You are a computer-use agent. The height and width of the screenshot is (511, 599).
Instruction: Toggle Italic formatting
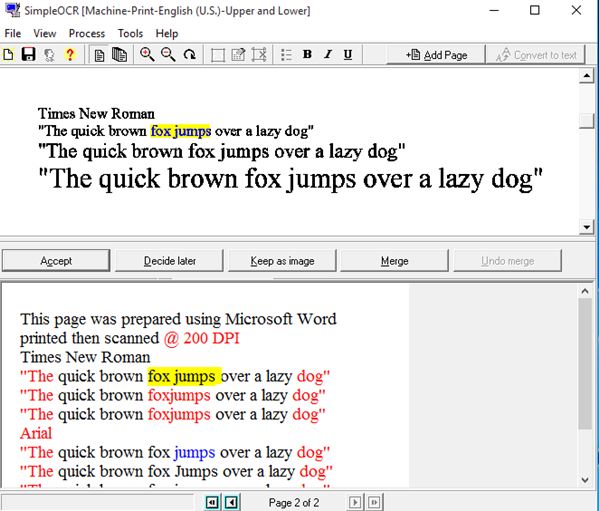click(328, 55)
